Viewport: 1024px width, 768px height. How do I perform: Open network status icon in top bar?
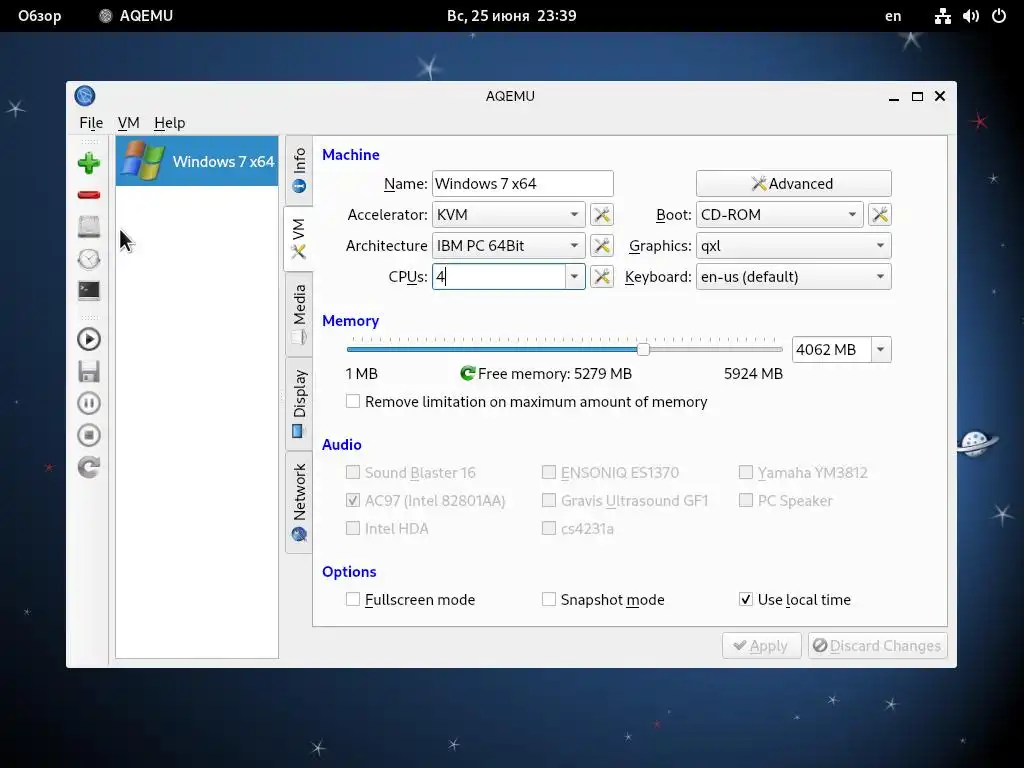coord(942,16)
